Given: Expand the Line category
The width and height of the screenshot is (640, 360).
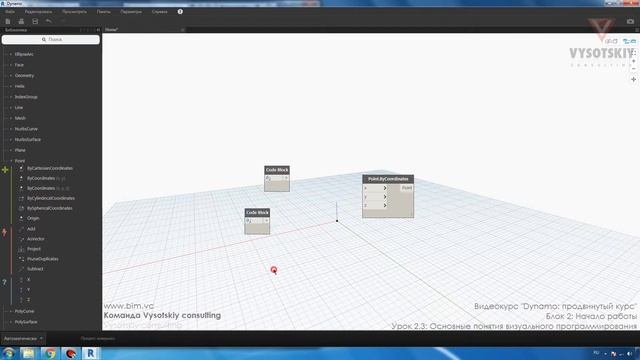Looking at the screenshot, I should 18,107.
